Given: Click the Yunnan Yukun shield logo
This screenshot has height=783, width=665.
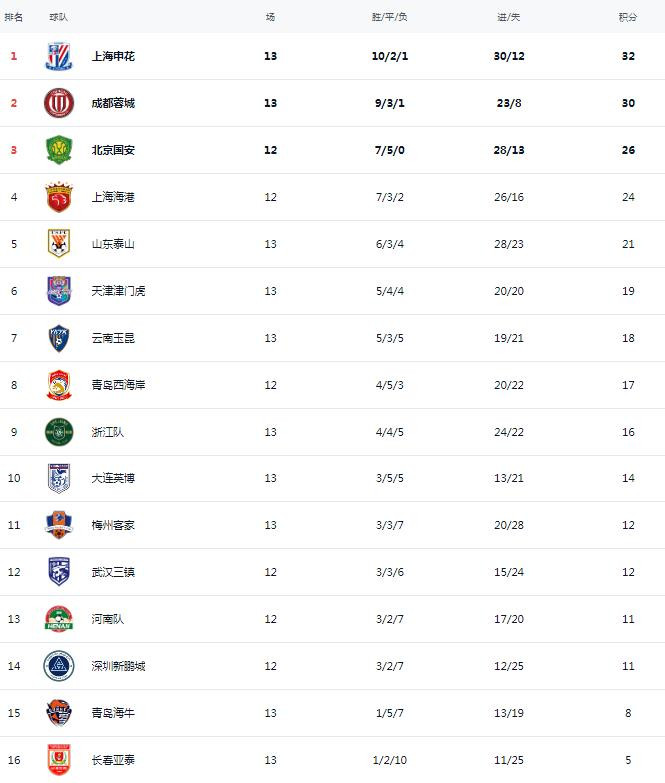Looking at the screenshot, I should coord(59,338).
